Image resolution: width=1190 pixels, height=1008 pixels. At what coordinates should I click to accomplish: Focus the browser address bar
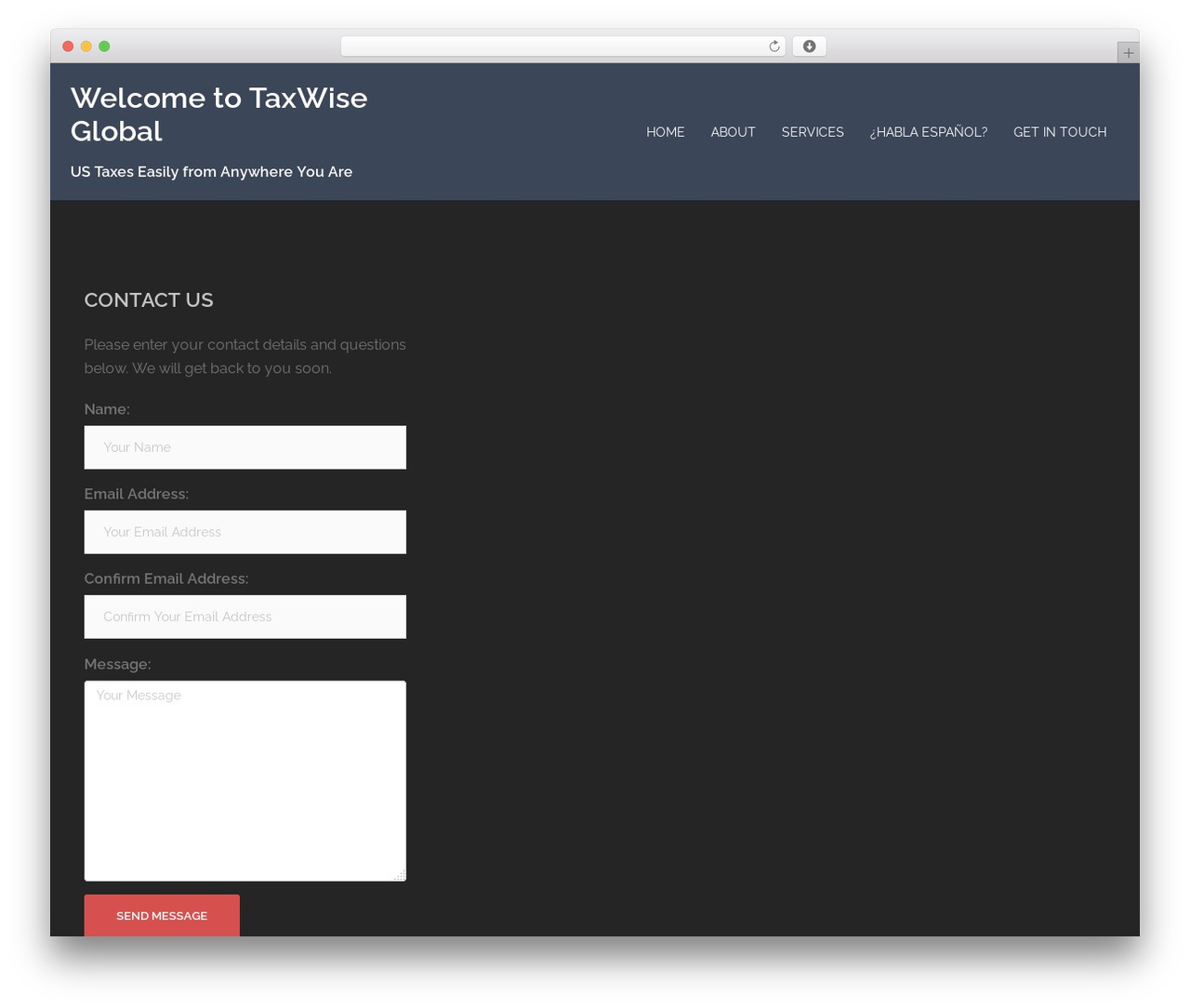pos(562,46)
